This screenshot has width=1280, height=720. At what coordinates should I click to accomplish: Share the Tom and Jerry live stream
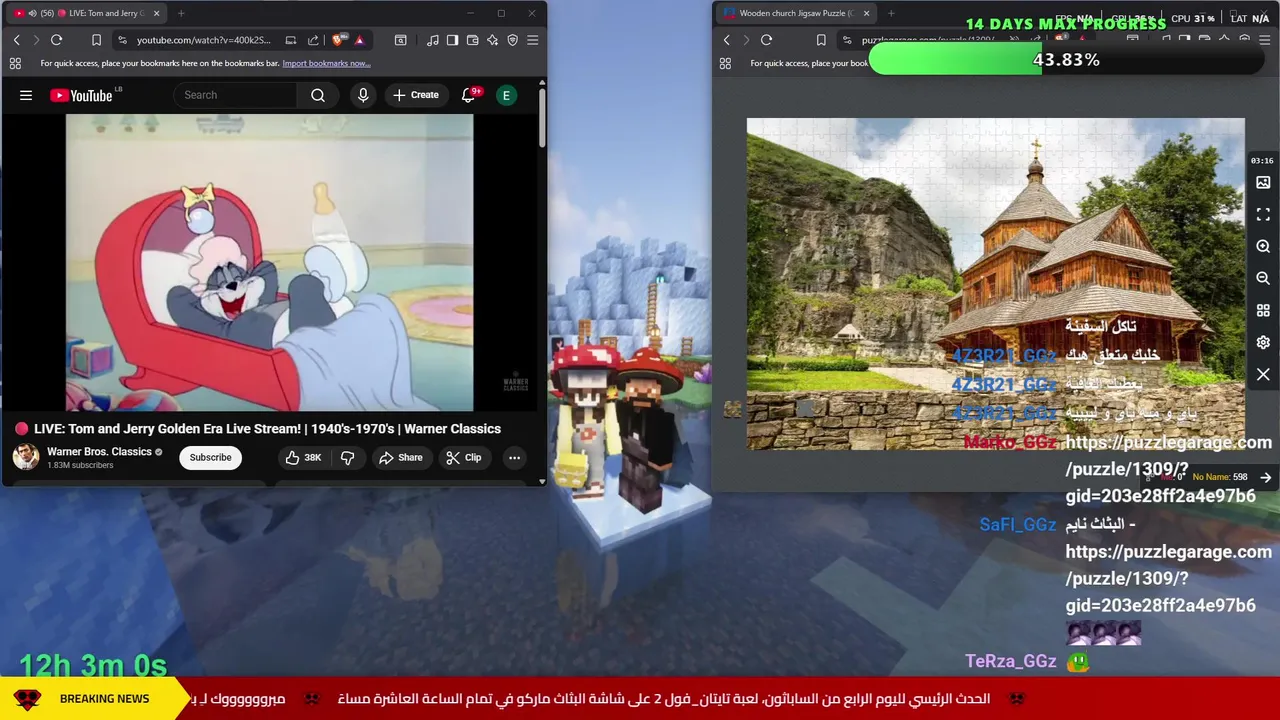point(400,457)
